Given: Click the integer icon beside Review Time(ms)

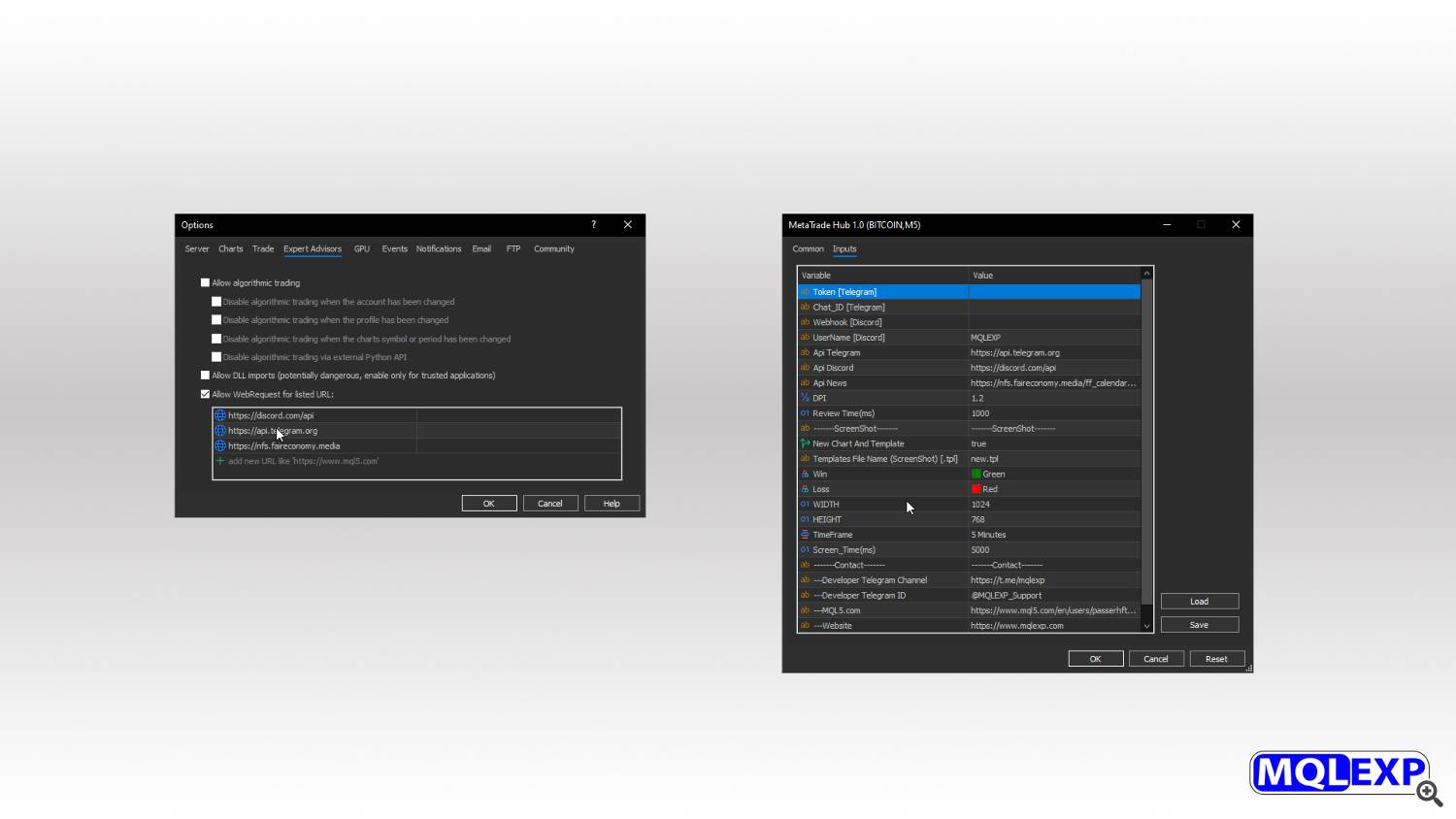Looking at the screenshot, I should tap(805, 413).
